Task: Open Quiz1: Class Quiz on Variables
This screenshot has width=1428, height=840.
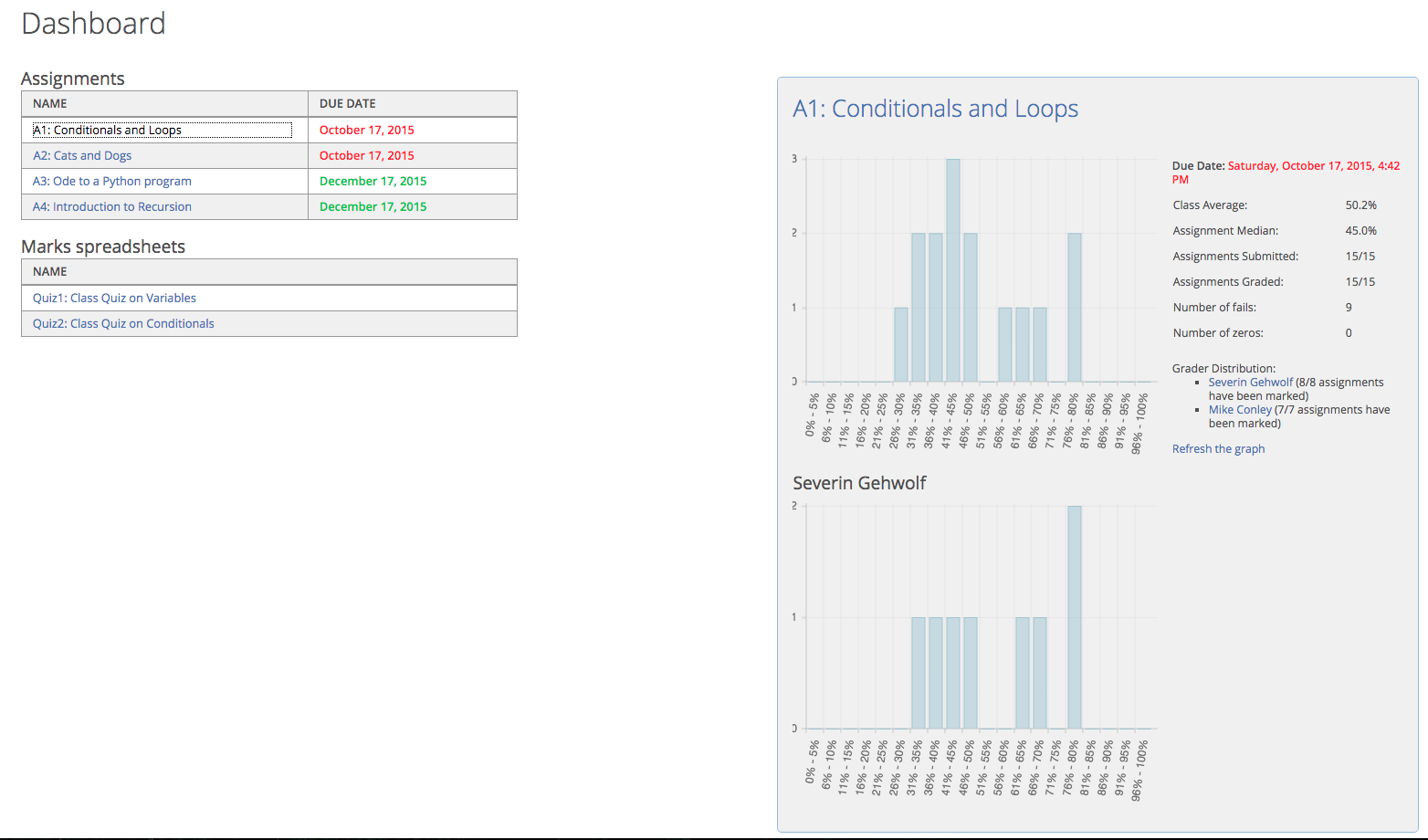Action: click(x=114, y=298)
